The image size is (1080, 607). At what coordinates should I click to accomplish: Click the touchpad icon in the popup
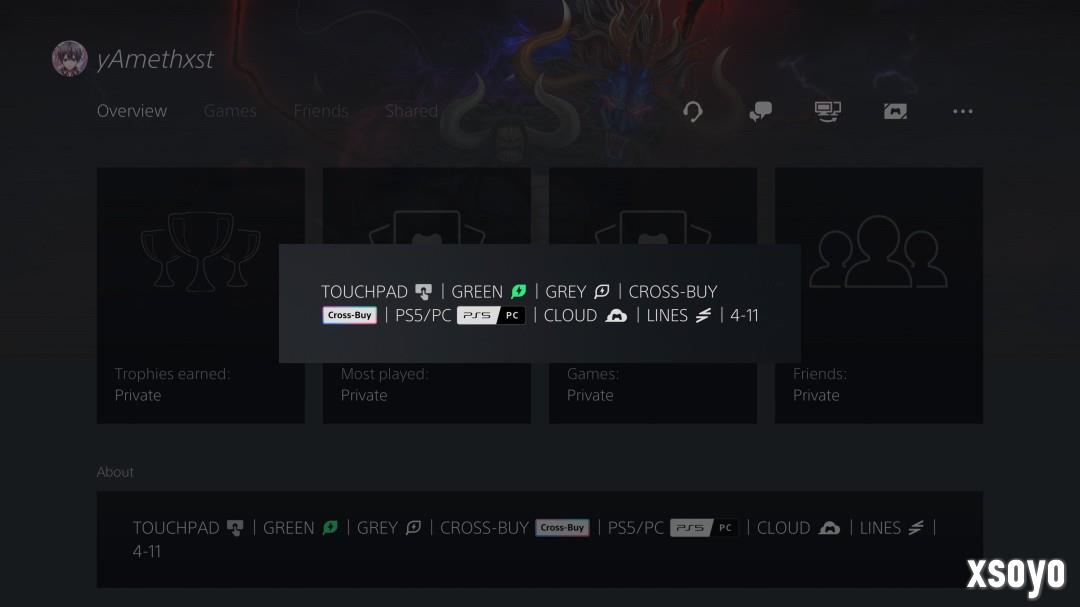coord(424,292)
